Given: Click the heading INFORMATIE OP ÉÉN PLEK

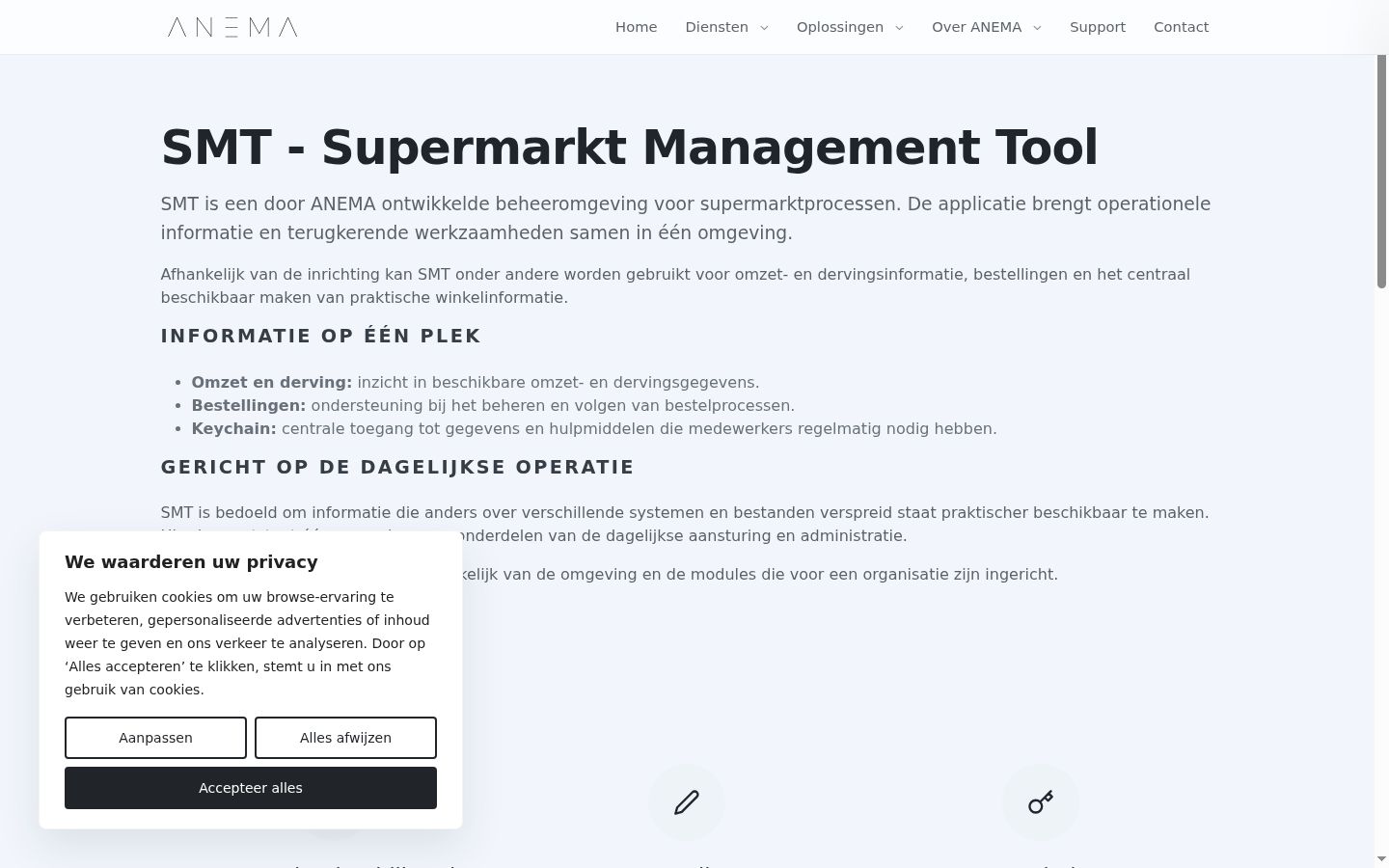Looking at the screenshot, I should coord(320,336).
